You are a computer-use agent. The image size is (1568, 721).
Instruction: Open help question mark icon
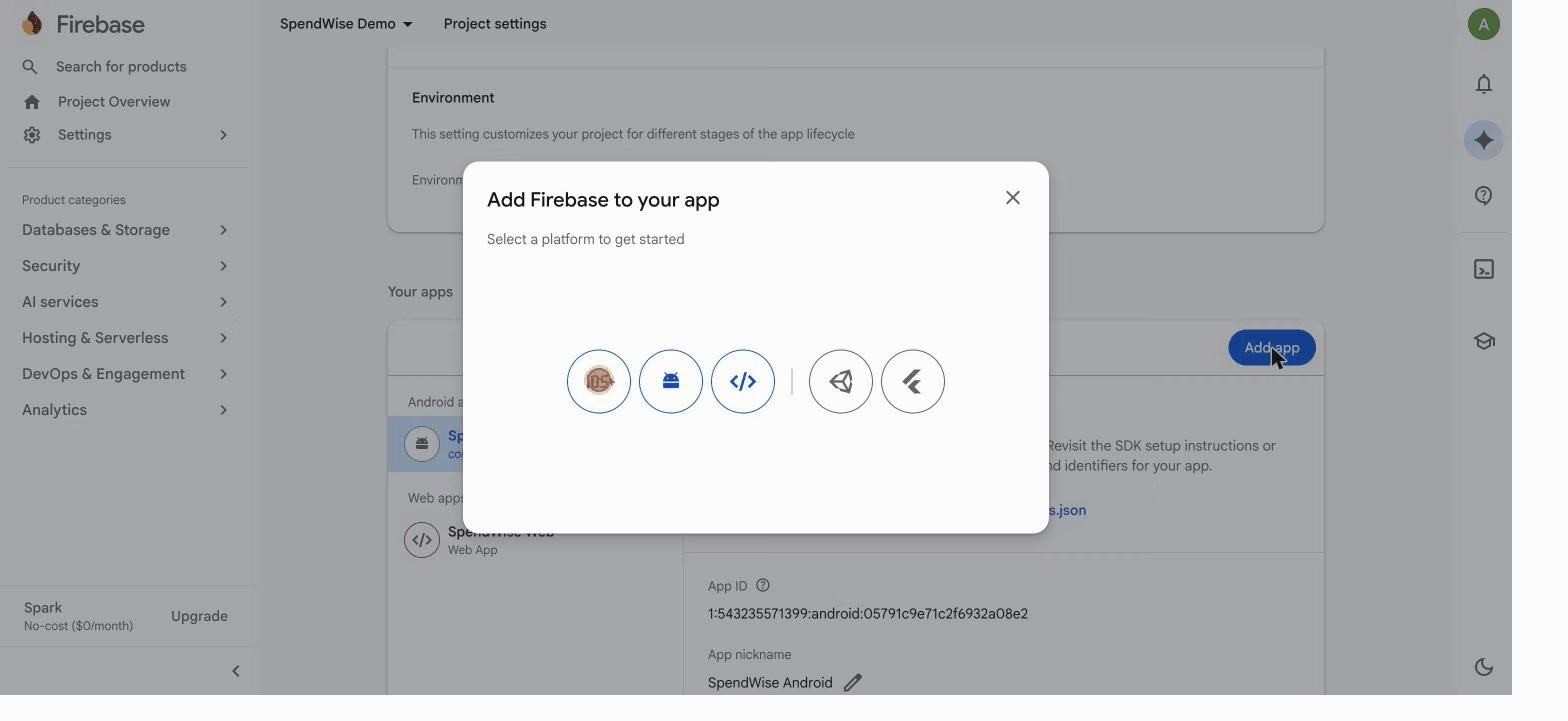[x=1484, y=196]
